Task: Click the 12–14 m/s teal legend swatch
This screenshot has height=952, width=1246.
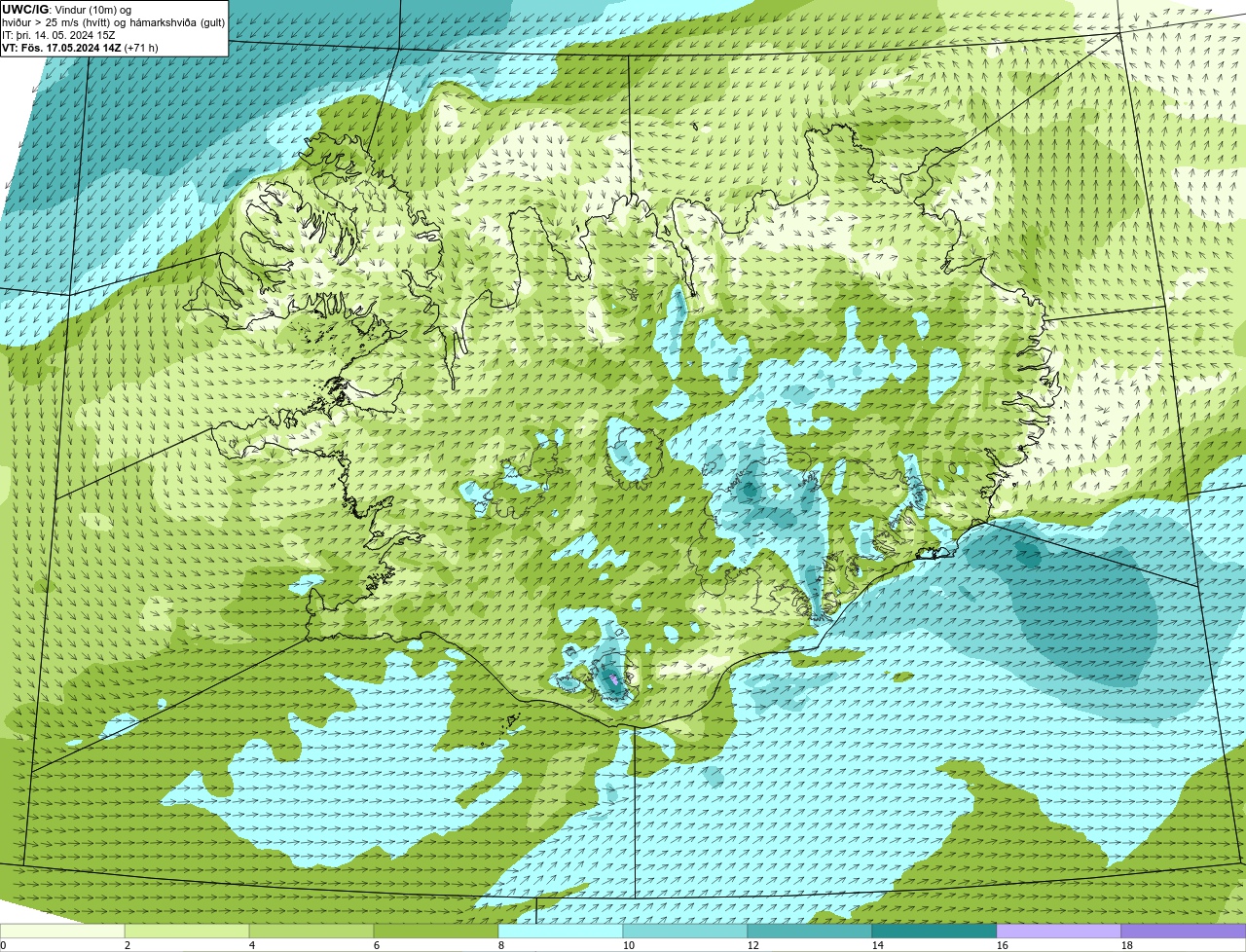Action: (x=810, y=931)
